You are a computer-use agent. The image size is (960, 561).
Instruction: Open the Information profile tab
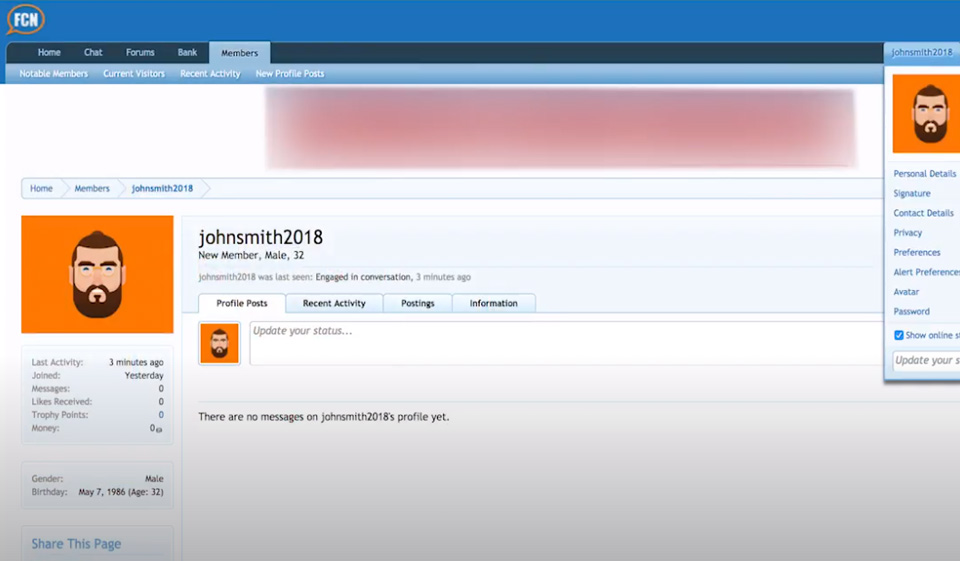(493, 303)
